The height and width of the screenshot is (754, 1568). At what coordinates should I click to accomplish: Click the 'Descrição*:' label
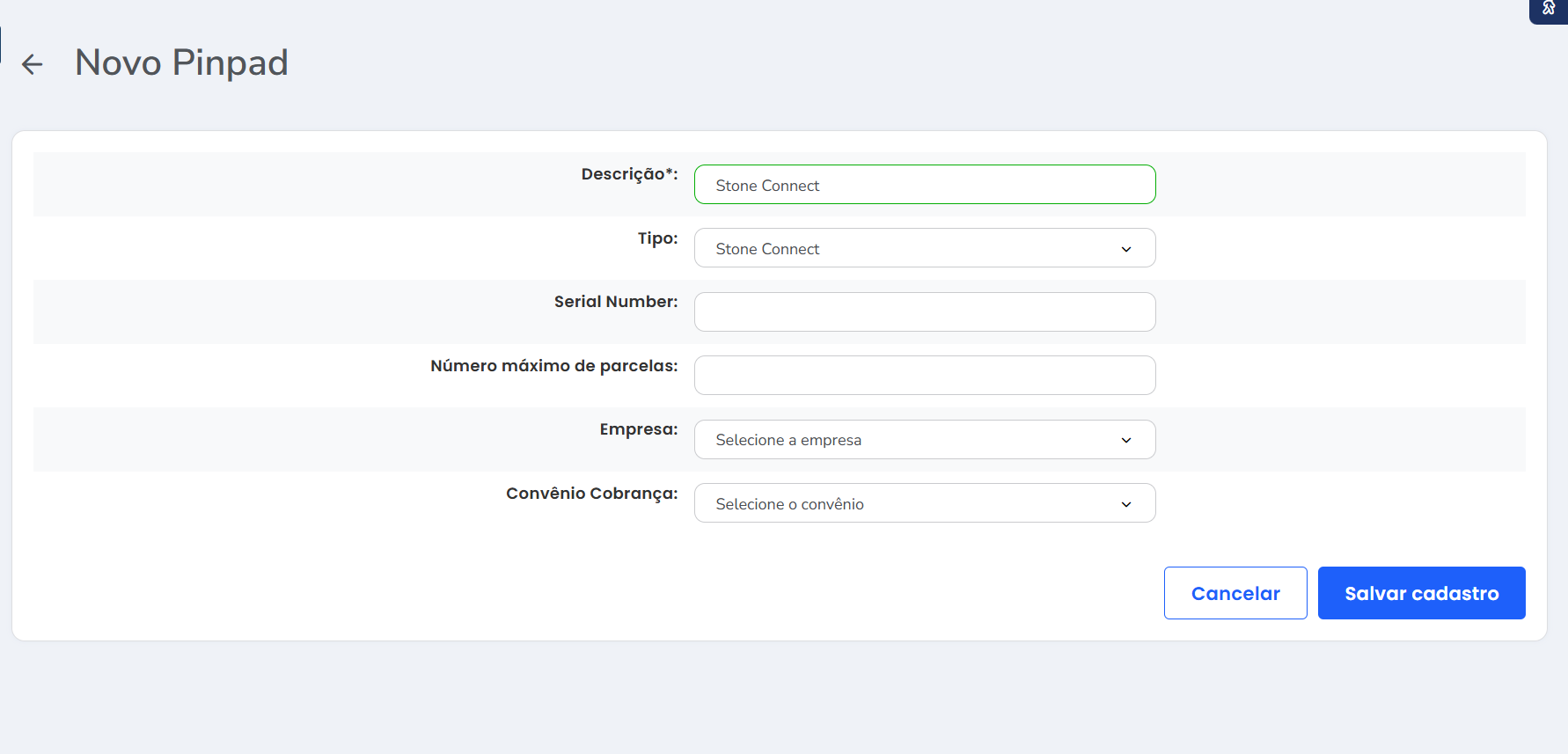click(628, 174)
